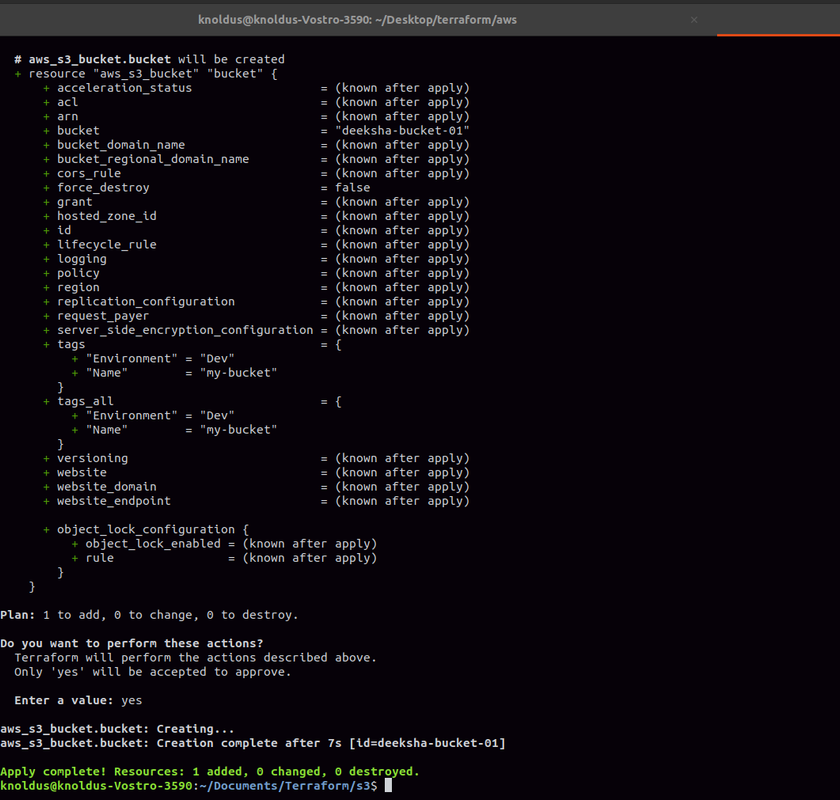Click the website_domain attribute line

pyautogui.click(x=256, y=487)
